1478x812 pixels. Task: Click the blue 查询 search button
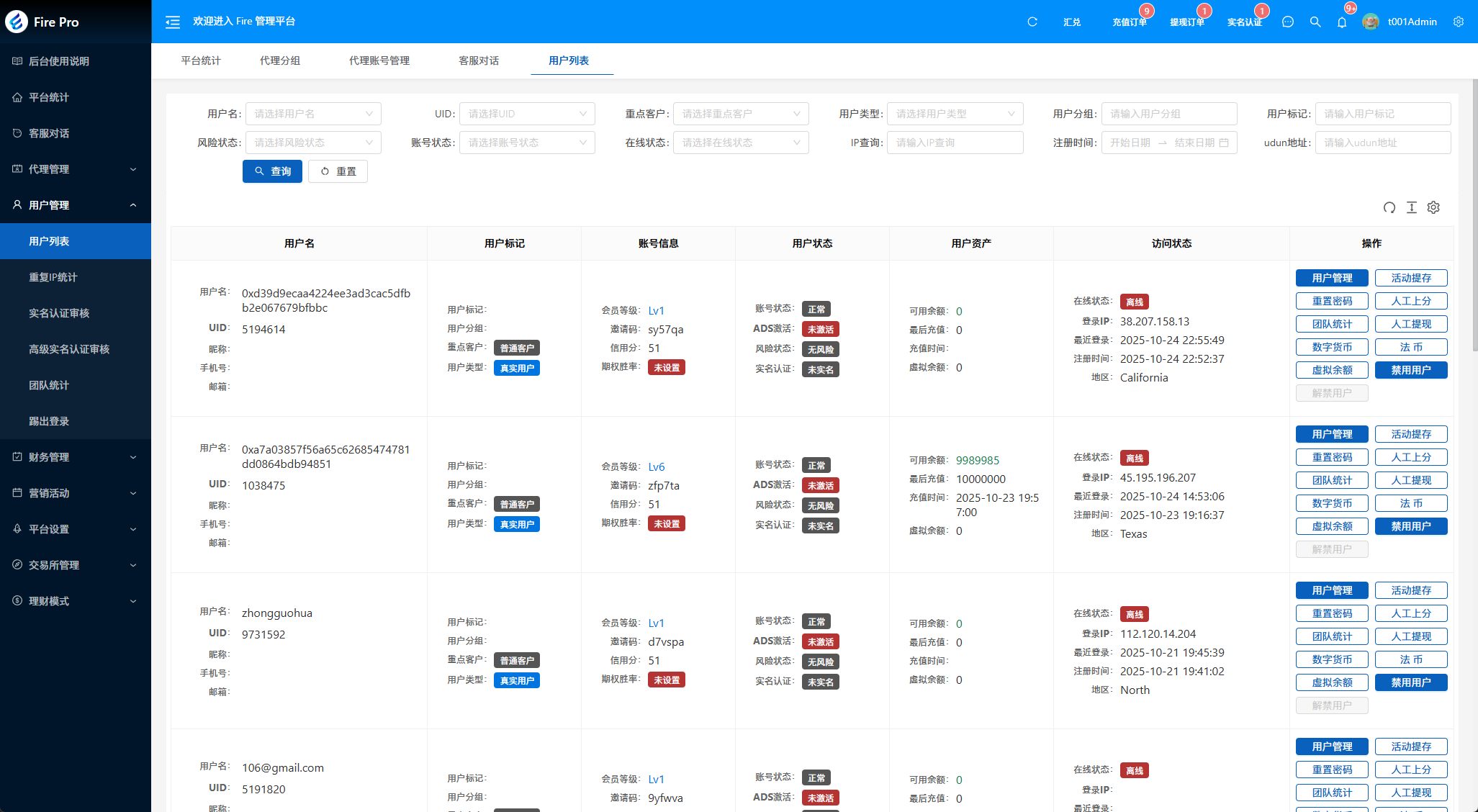coord(272,171)
